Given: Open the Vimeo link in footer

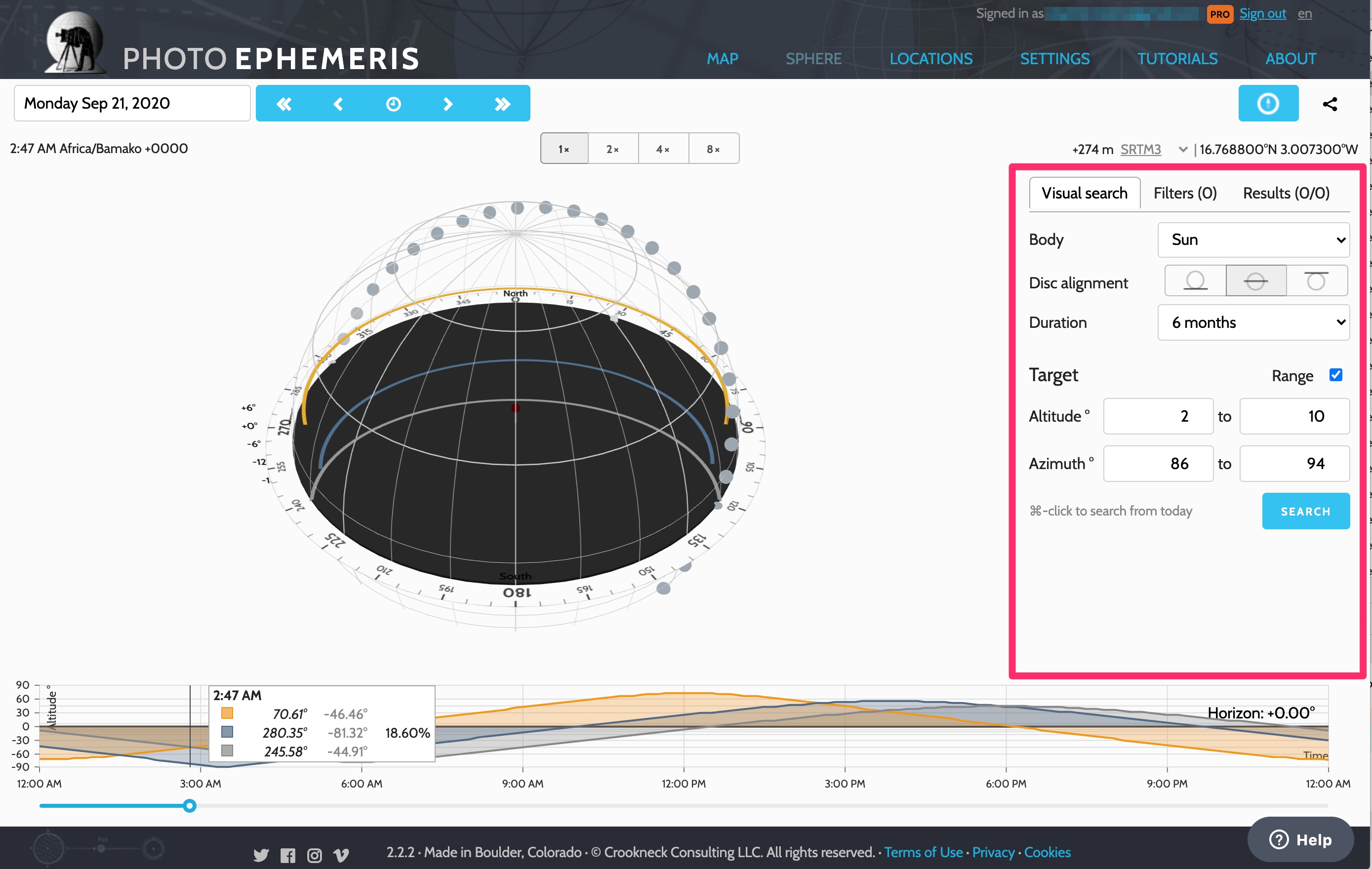Looking at the screenshot, I should [341, 855].
